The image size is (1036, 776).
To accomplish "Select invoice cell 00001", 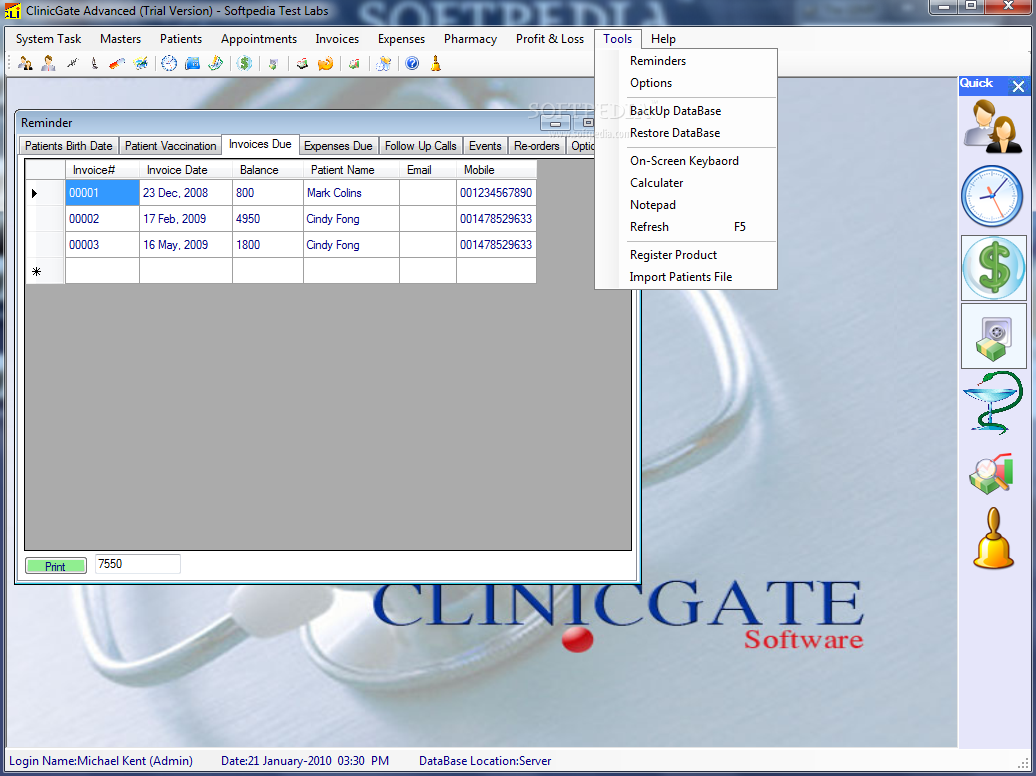I will (102, 193).
